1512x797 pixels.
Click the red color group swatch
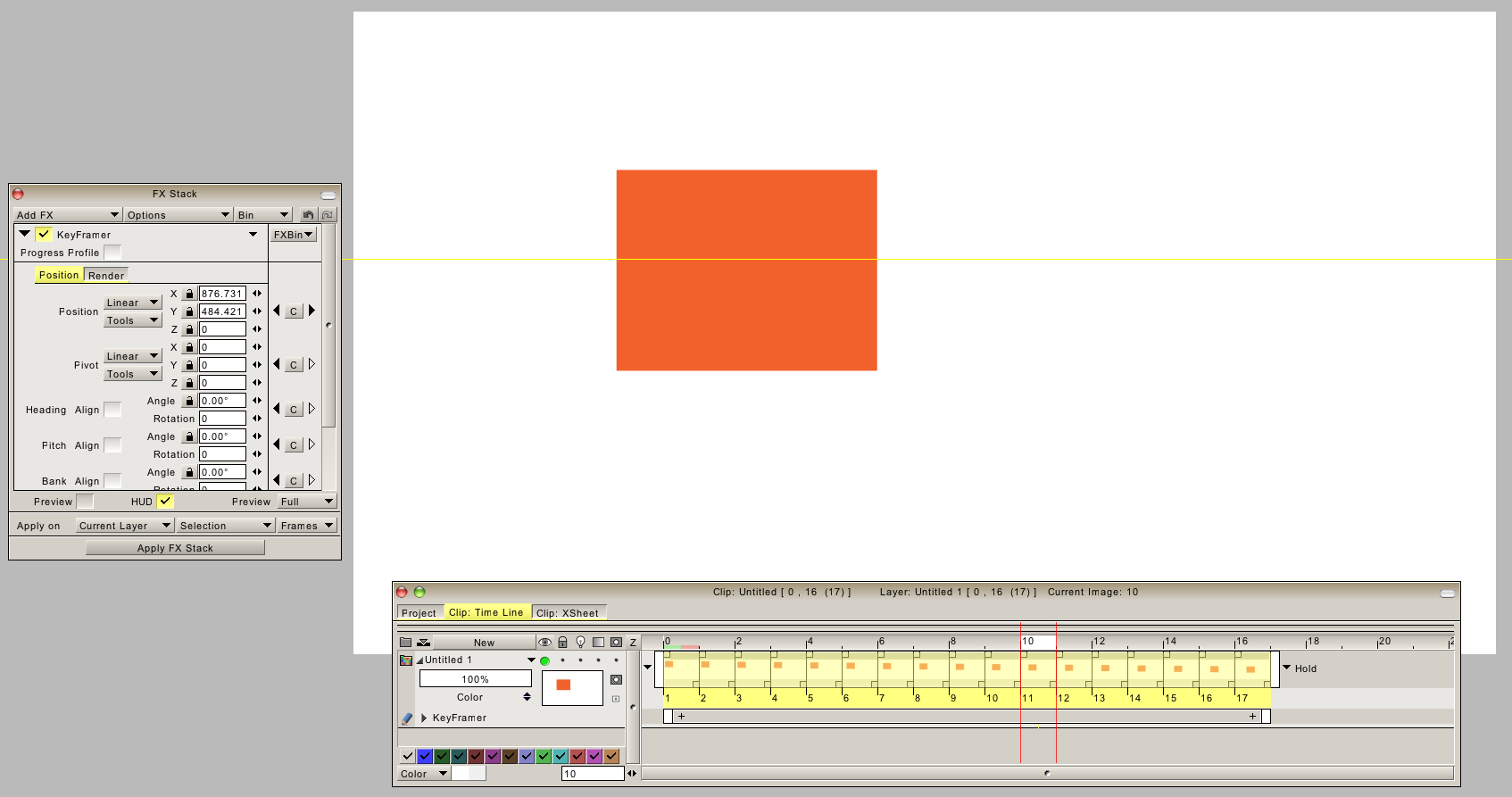[x=577, y=756]
